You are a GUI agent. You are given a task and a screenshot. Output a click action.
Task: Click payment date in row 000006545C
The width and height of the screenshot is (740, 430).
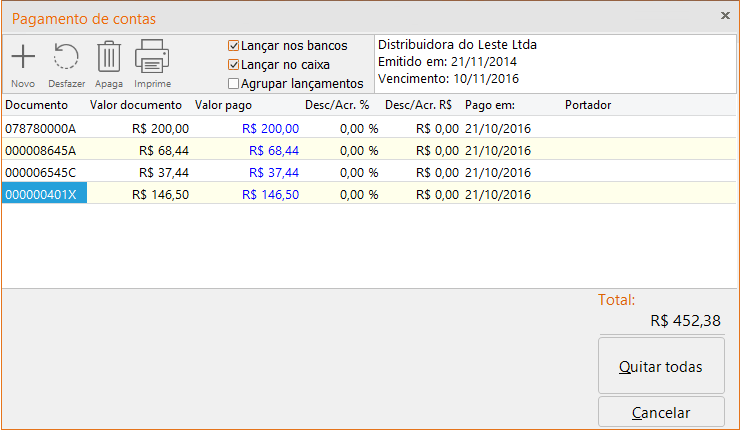pos(498,172)
